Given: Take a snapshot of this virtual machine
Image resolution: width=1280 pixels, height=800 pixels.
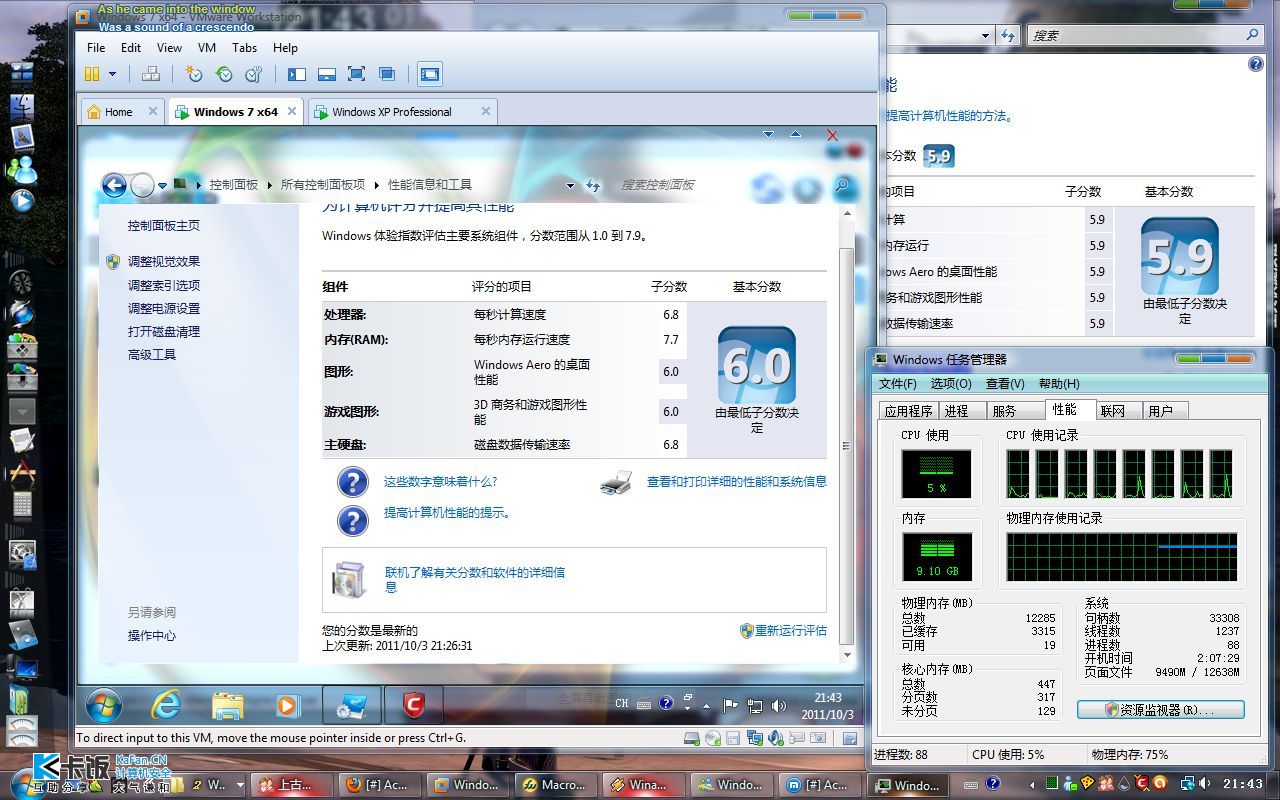Looking at the screenshot, I should (x=194, y=74).
